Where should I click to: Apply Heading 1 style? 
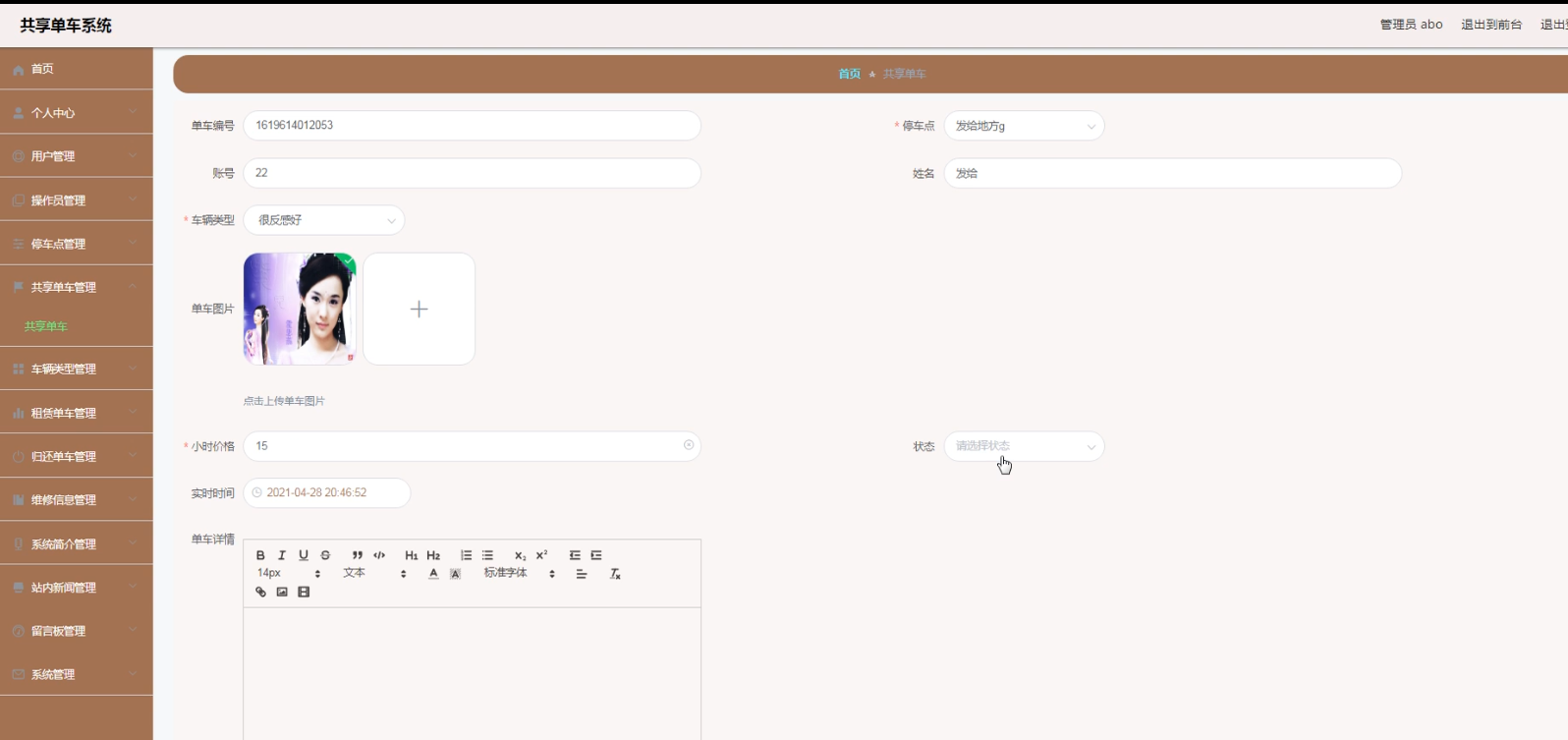click(x=412, y=555)
